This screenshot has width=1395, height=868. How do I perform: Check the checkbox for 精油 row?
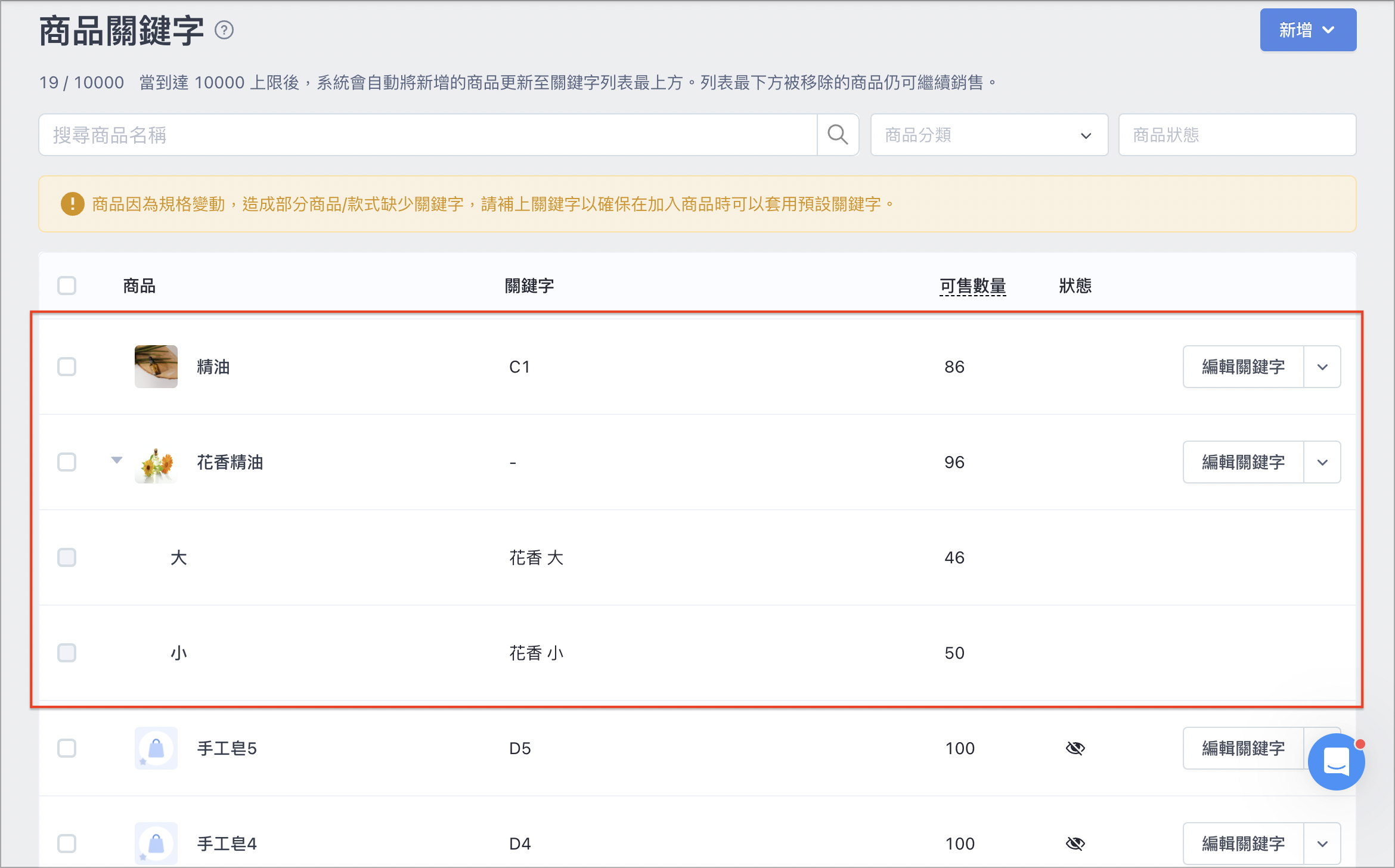[67, 367]
